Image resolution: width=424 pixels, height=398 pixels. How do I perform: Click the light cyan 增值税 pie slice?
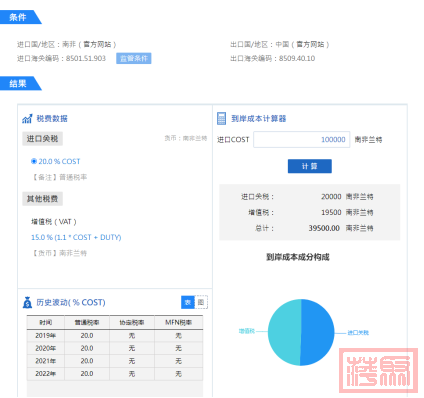tap(284, 332)
